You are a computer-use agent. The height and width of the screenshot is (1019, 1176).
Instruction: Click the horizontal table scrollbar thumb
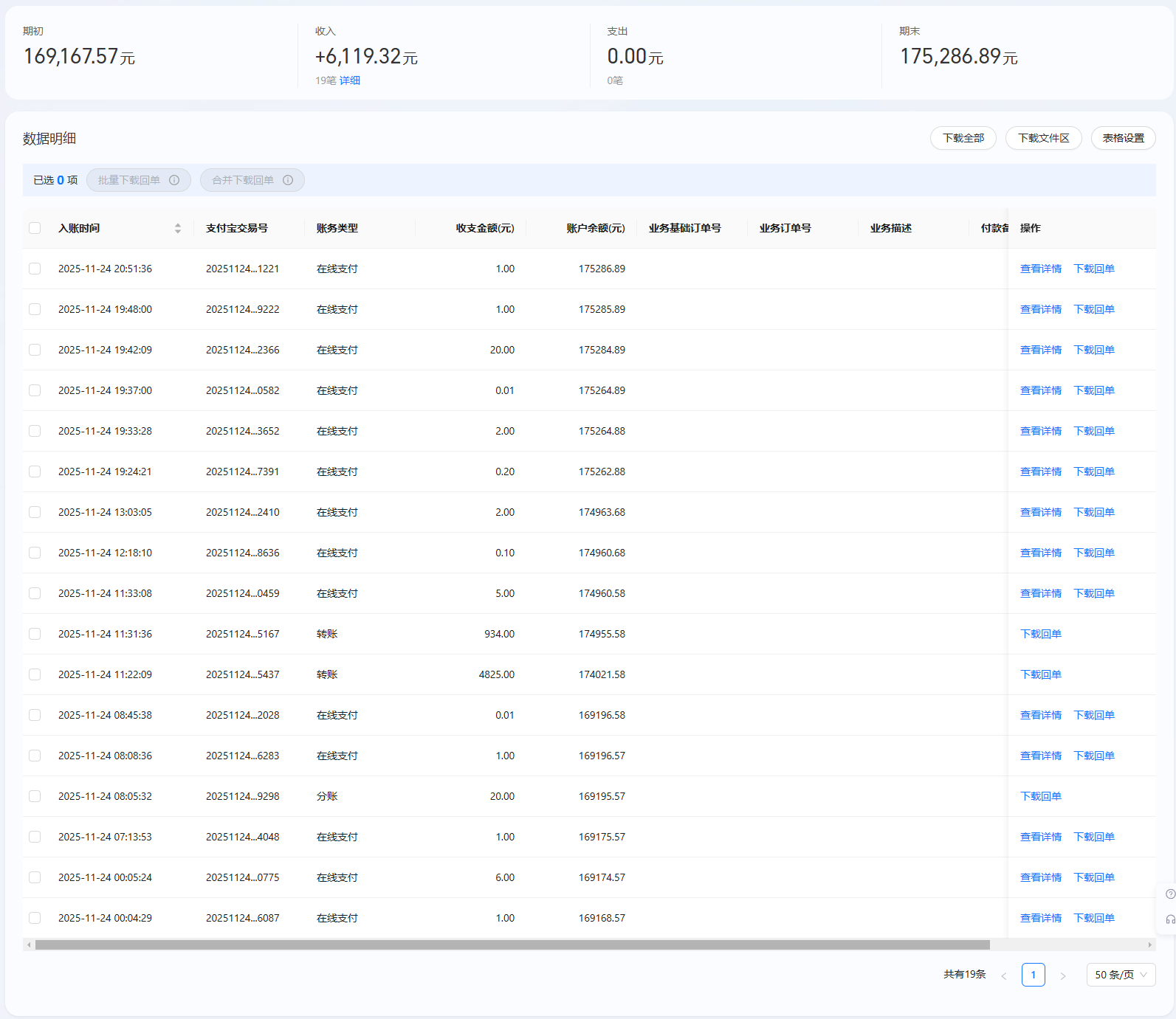pos(512,945)
